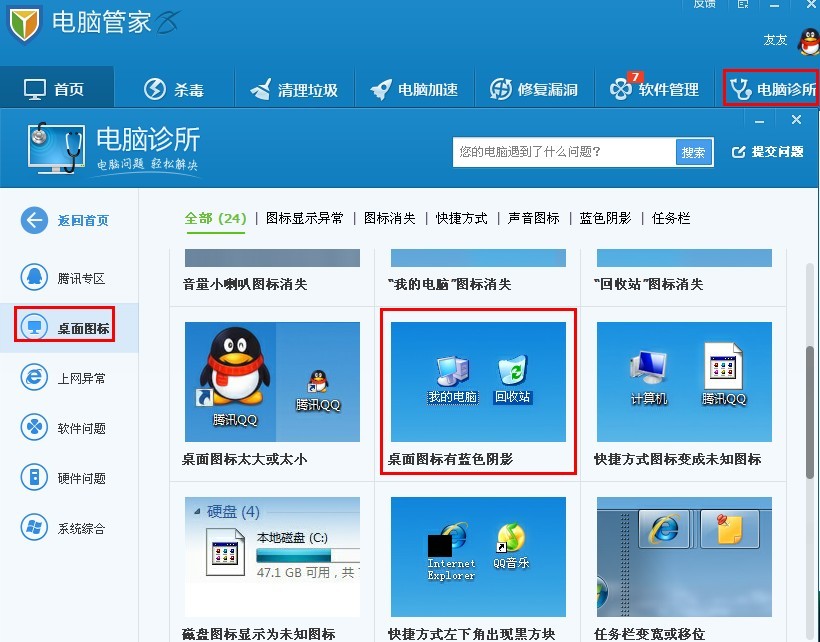The width and height of the screenshot is (820, 642).
Task: Launch the 电脑加速 rocket section
Action: tap(414, 89)
